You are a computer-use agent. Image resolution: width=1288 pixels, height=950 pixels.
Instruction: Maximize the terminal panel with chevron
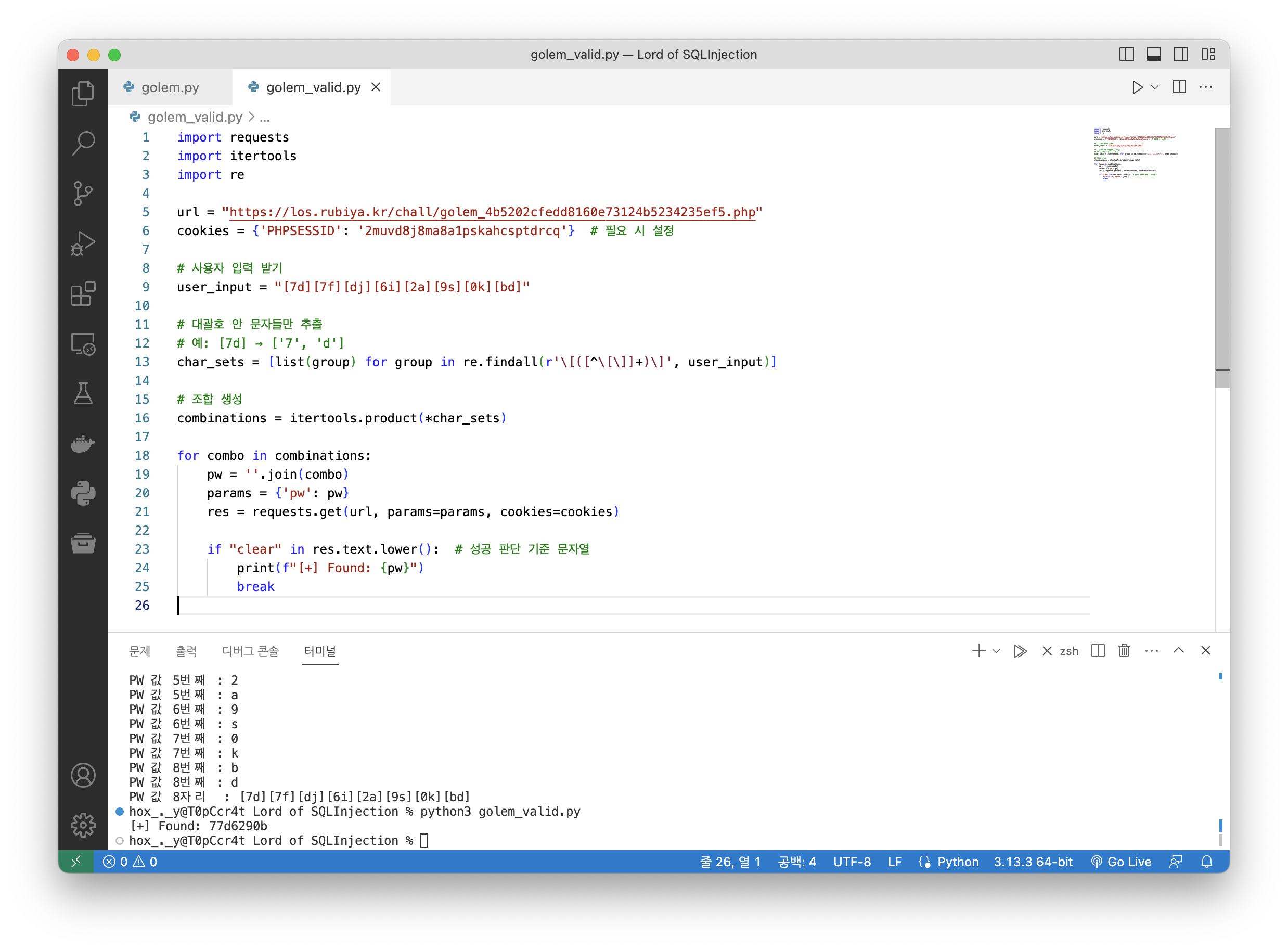click(1179, 650)
